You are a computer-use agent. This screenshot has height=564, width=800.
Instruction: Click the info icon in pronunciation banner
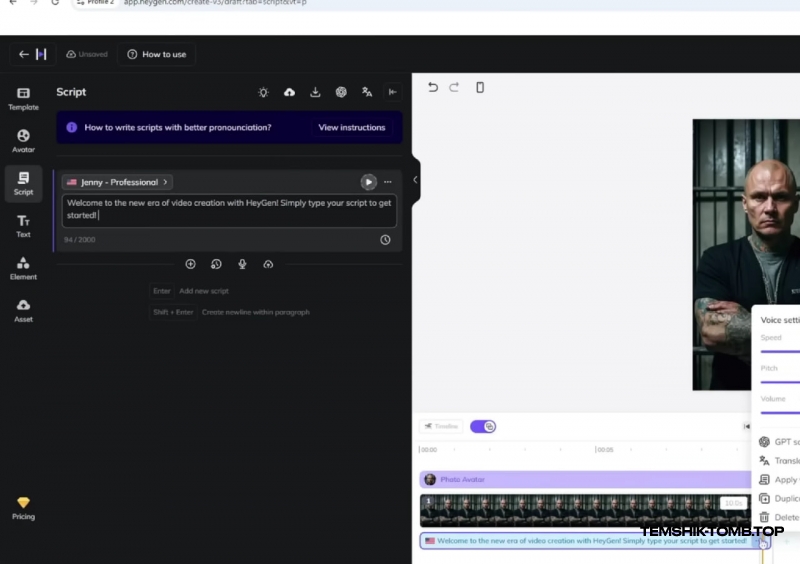71,127
